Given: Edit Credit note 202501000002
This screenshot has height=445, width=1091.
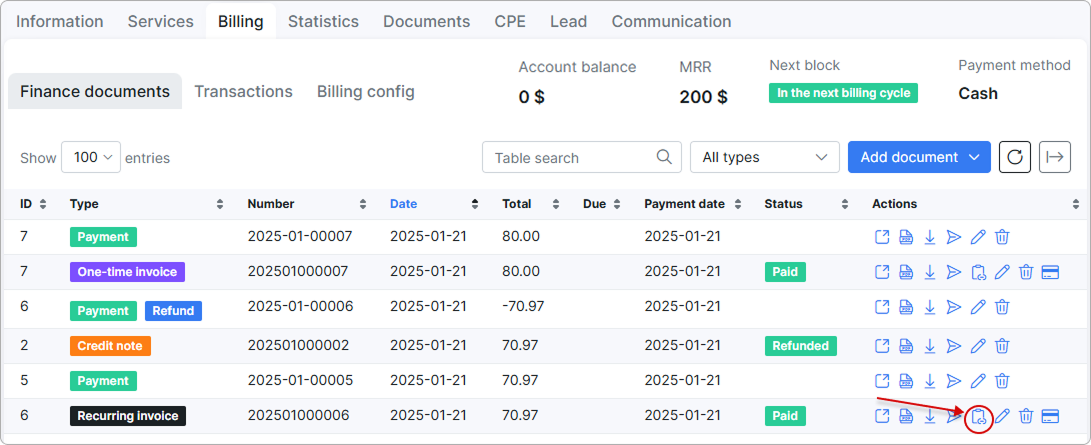Looking at the screenshot, I should pos(978,346).
